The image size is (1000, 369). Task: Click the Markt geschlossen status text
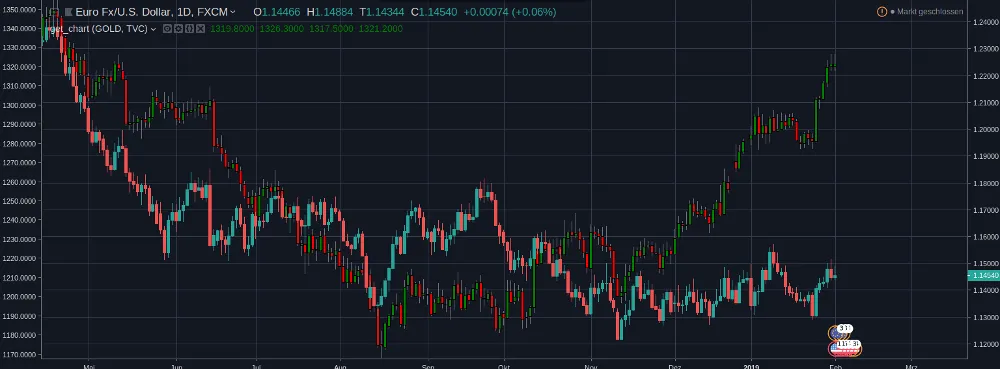(930, 11)
